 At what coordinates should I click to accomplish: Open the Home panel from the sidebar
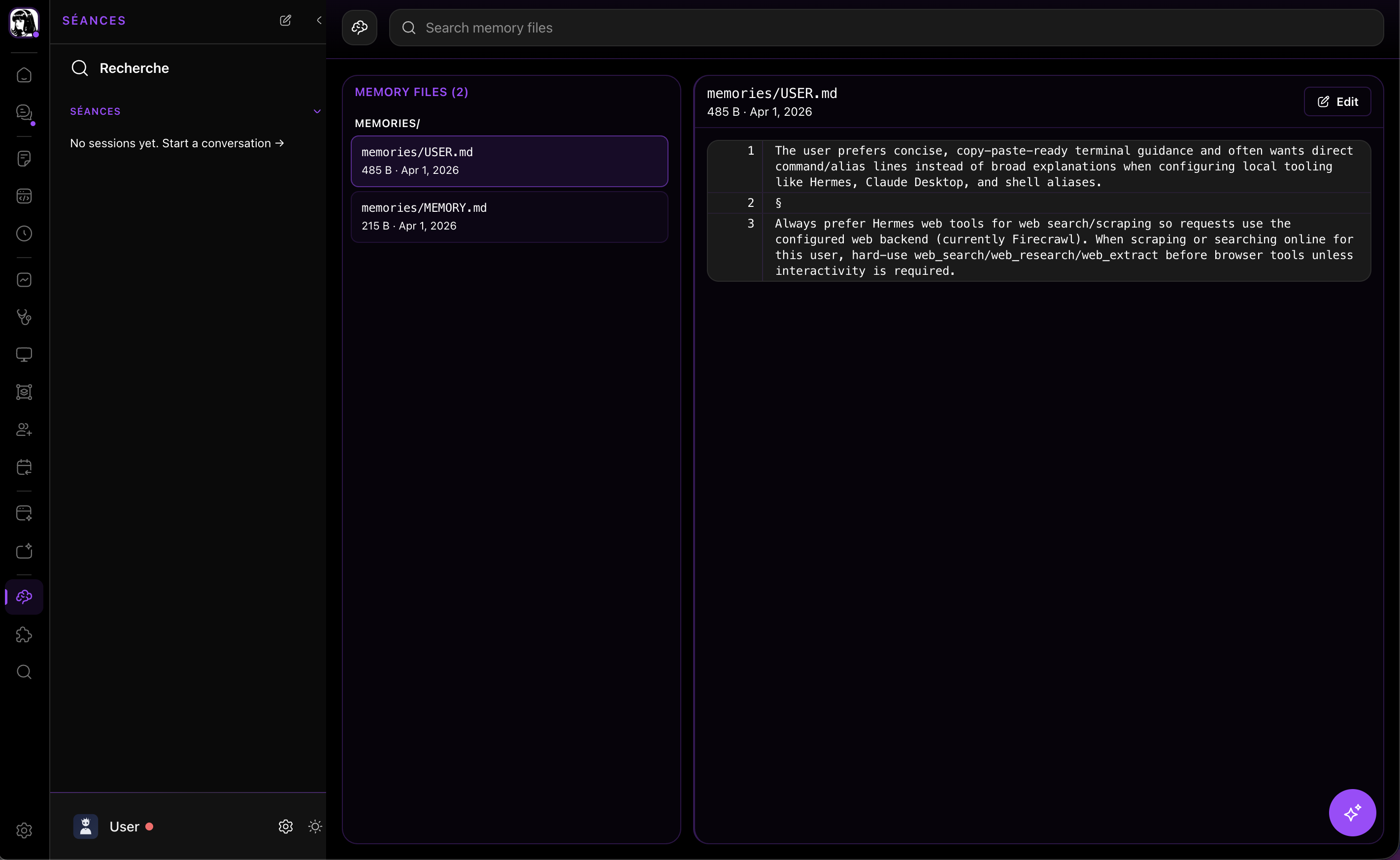click(x=24, y=74)
